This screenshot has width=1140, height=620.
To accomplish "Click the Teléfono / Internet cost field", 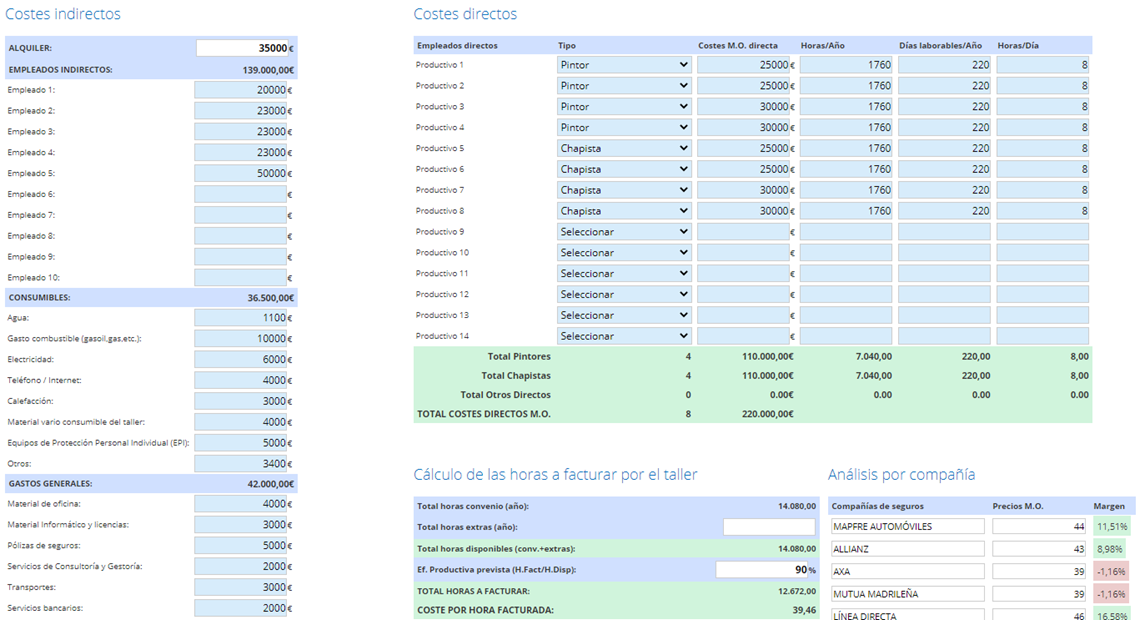I will coord(240,380).
